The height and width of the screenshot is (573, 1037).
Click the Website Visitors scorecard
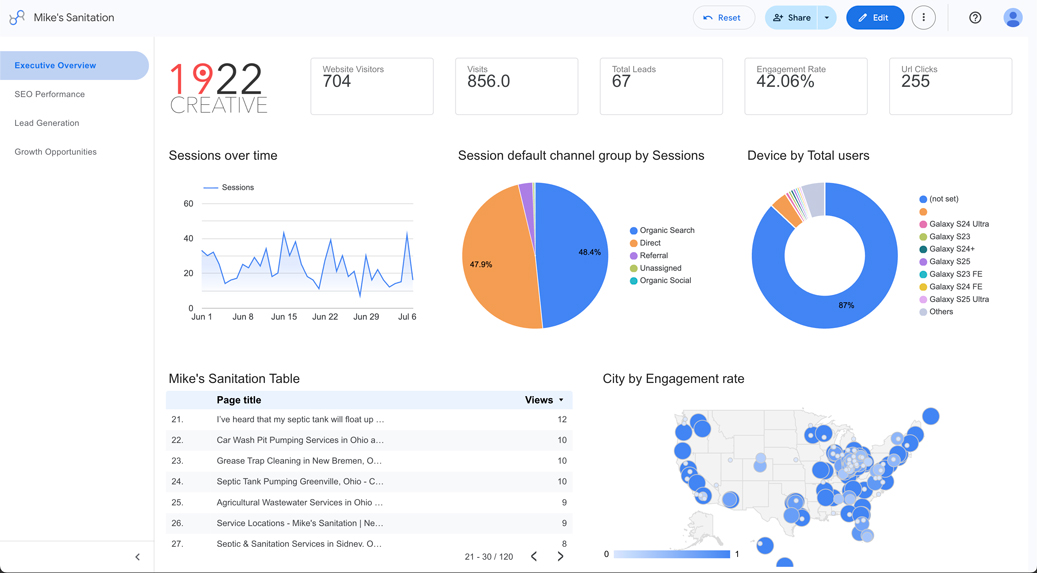[x=372, y=86]
